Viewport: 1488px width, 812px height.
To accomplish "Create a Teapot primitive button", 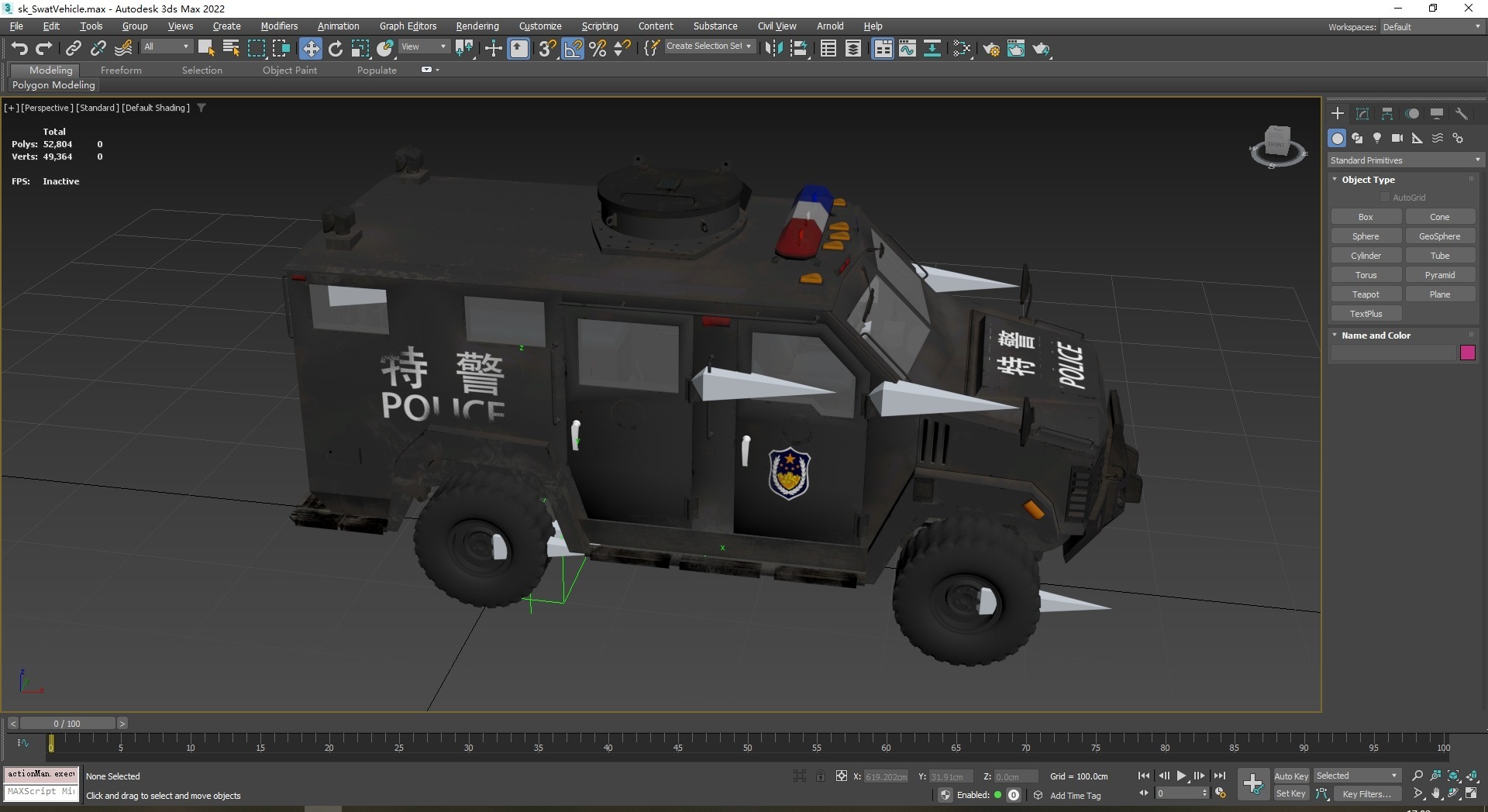I will 1366,294.
